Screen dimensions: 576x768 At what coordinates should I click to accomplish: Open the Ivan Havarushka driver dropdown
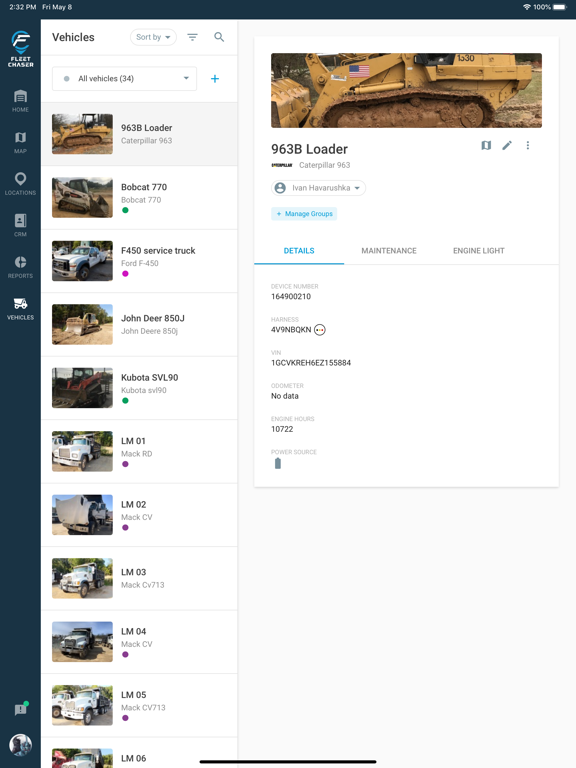tap(318, 188)
